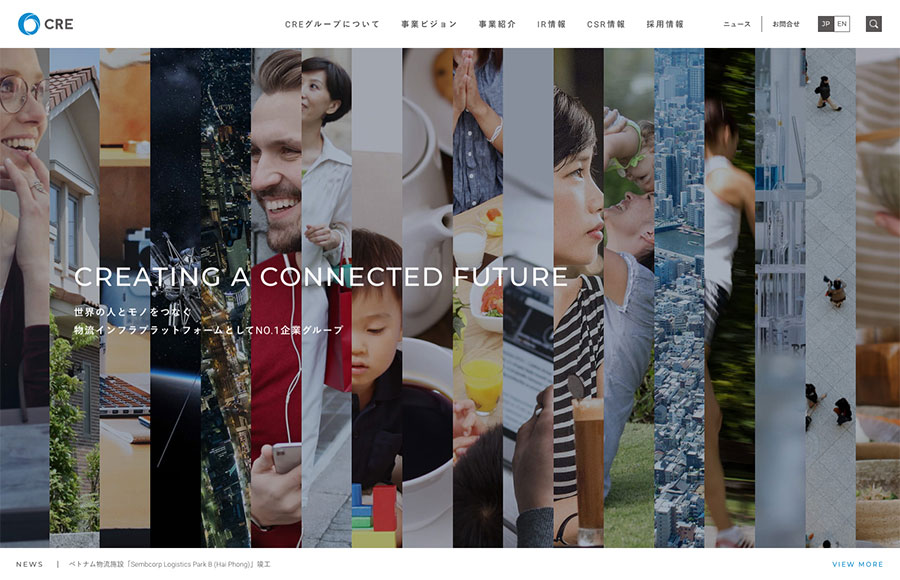Image resolution: width=900 pixels, height=580 pixels.
Task: Open the IR情報 menu item
Action: (551, 24)
